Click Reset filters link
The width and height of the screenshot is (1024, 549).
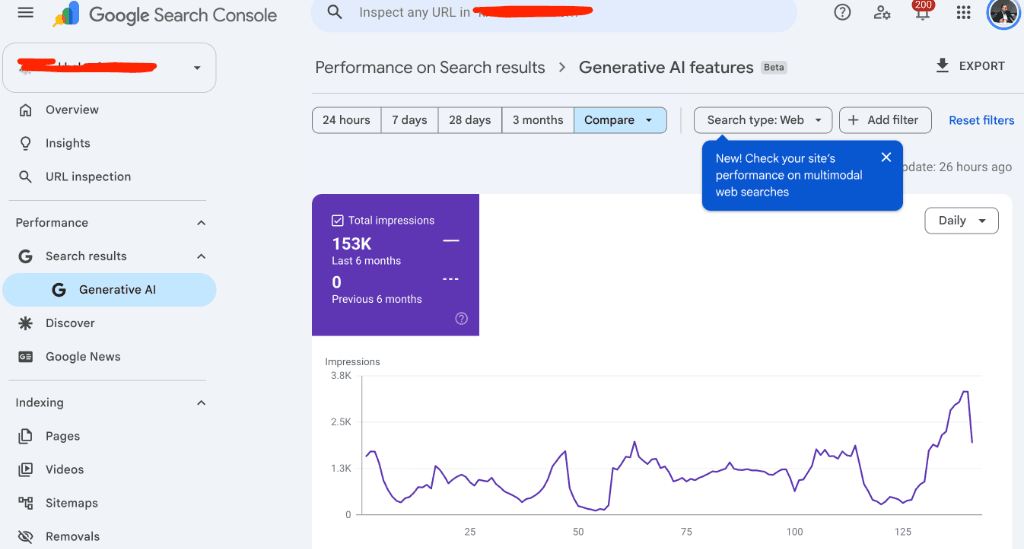click(981, 120)
